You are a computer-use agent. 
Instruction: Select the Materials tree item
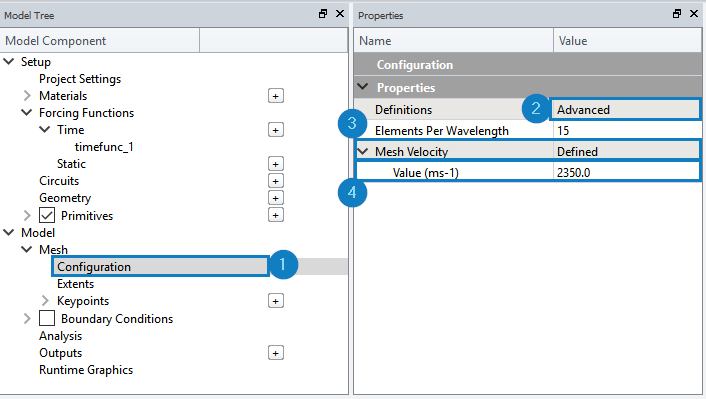(63, 96)
